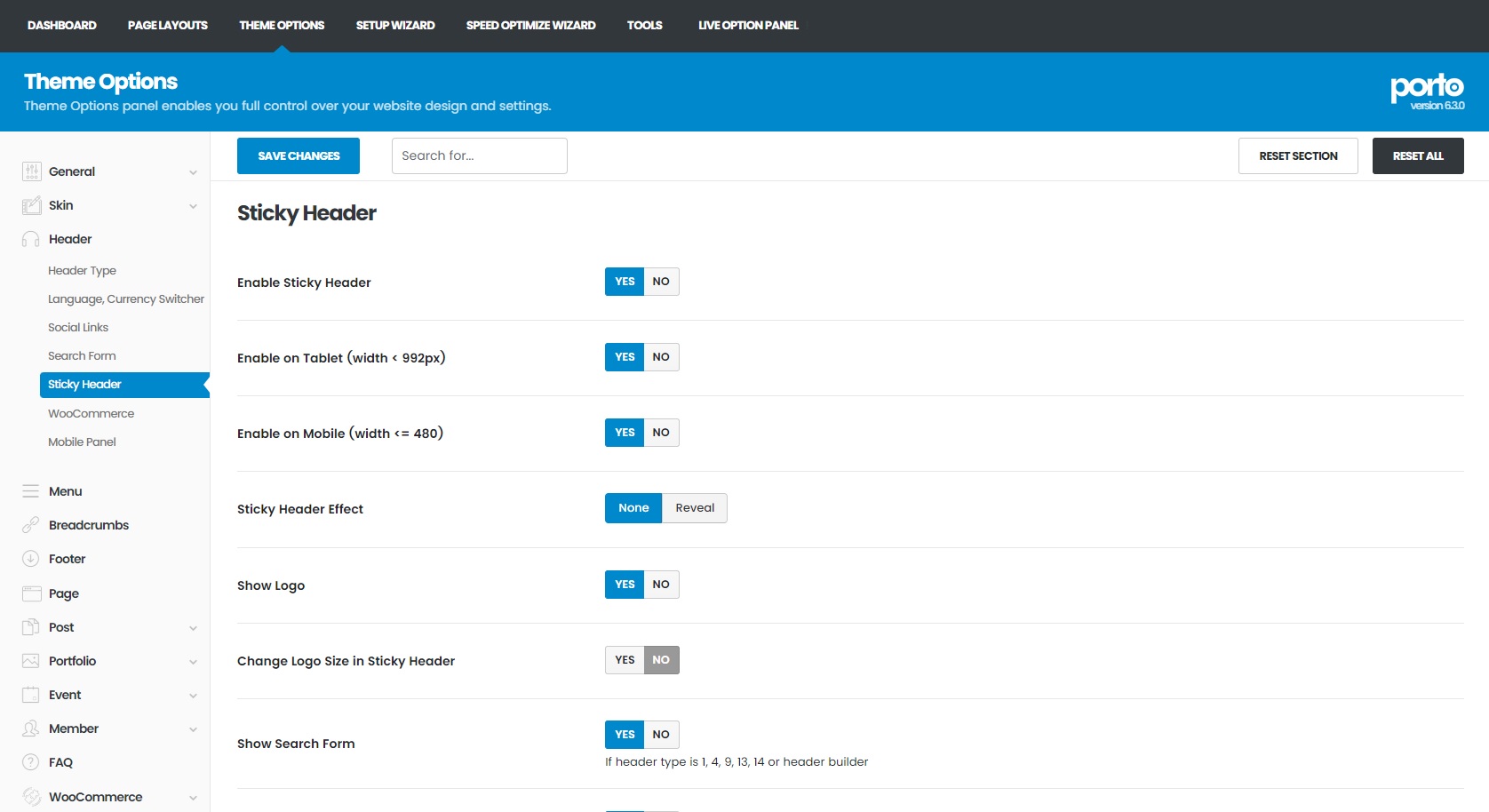Expand the Post section in sidebar

194,627
